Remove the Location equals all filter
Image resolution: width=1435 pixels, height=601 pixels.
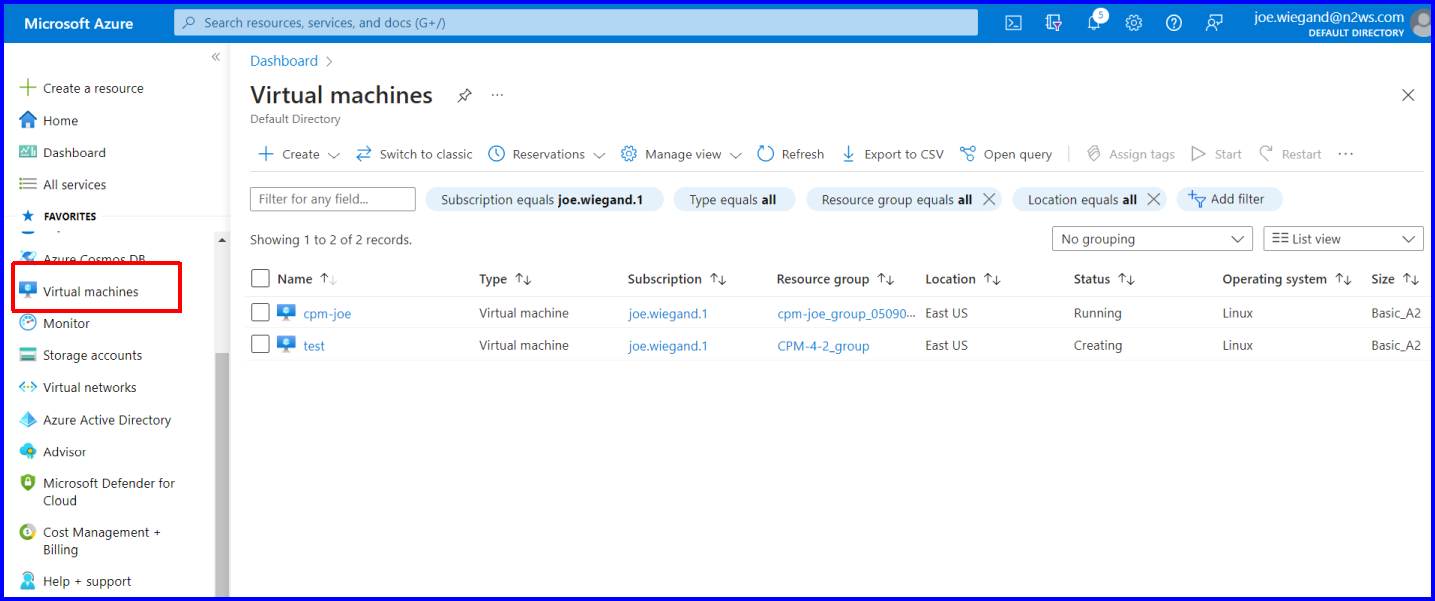[x=1153, y=199]
